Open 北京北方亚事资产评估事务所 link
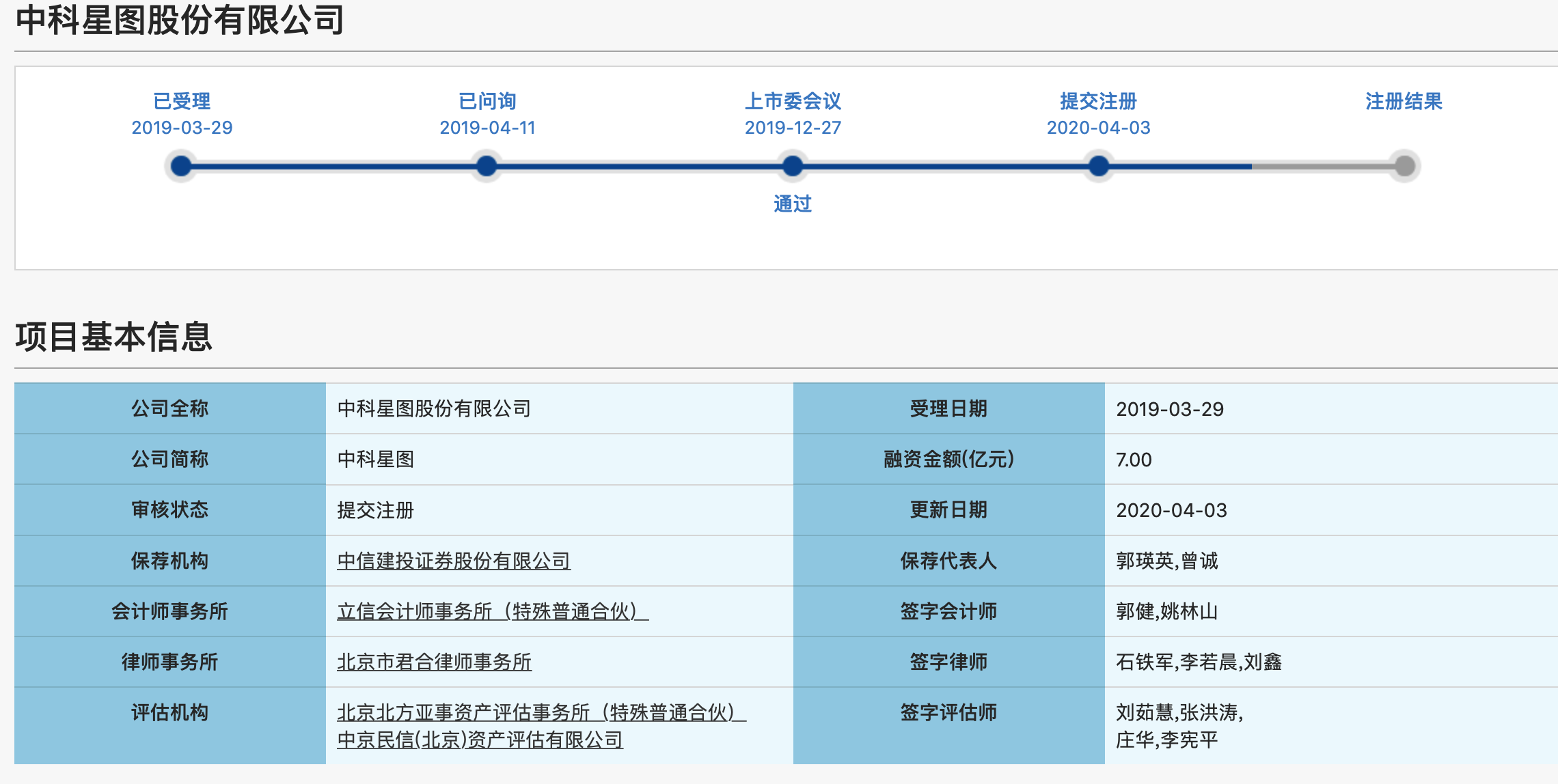The width and height of the screenshot is (1558, 784). (x=541, y=712)
